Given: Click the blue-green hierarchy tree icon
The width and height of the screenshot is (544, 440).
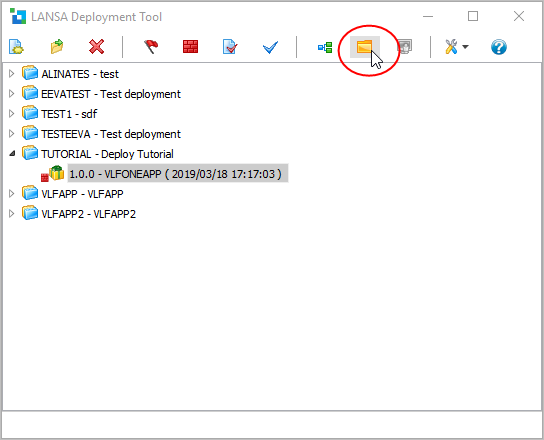Looking at the screenshot, I should (x=325, y=47).
